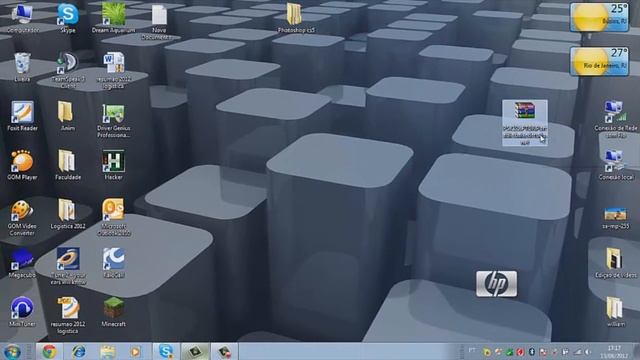640x360 pixels.
Task: Open the Conexão de Rede sem Fio shortcut
Action: [616, 120]
